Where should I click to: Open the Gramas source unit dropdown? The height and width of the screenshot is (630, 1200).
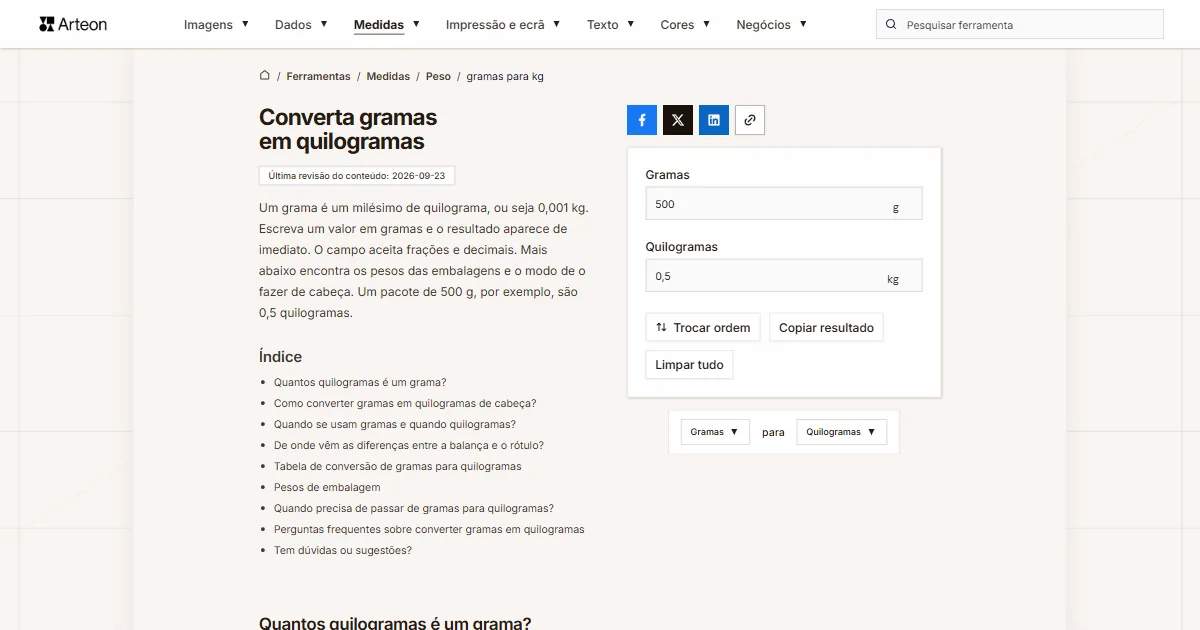point(715,432)
